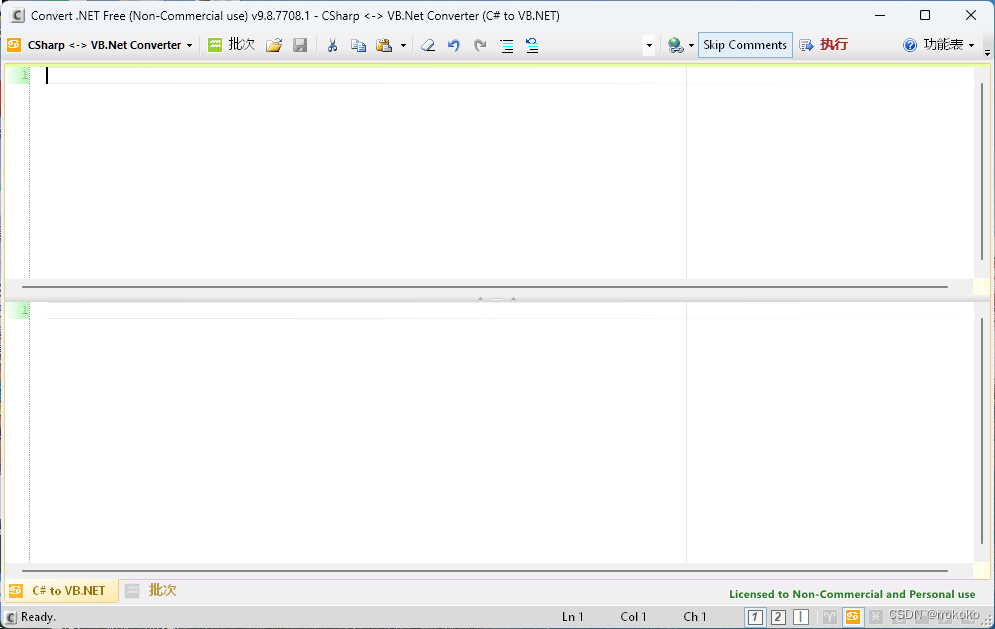The width and height of the screenshot is (995, 629).
Task: Click the Paste clipboard icon
Action: 384,45
